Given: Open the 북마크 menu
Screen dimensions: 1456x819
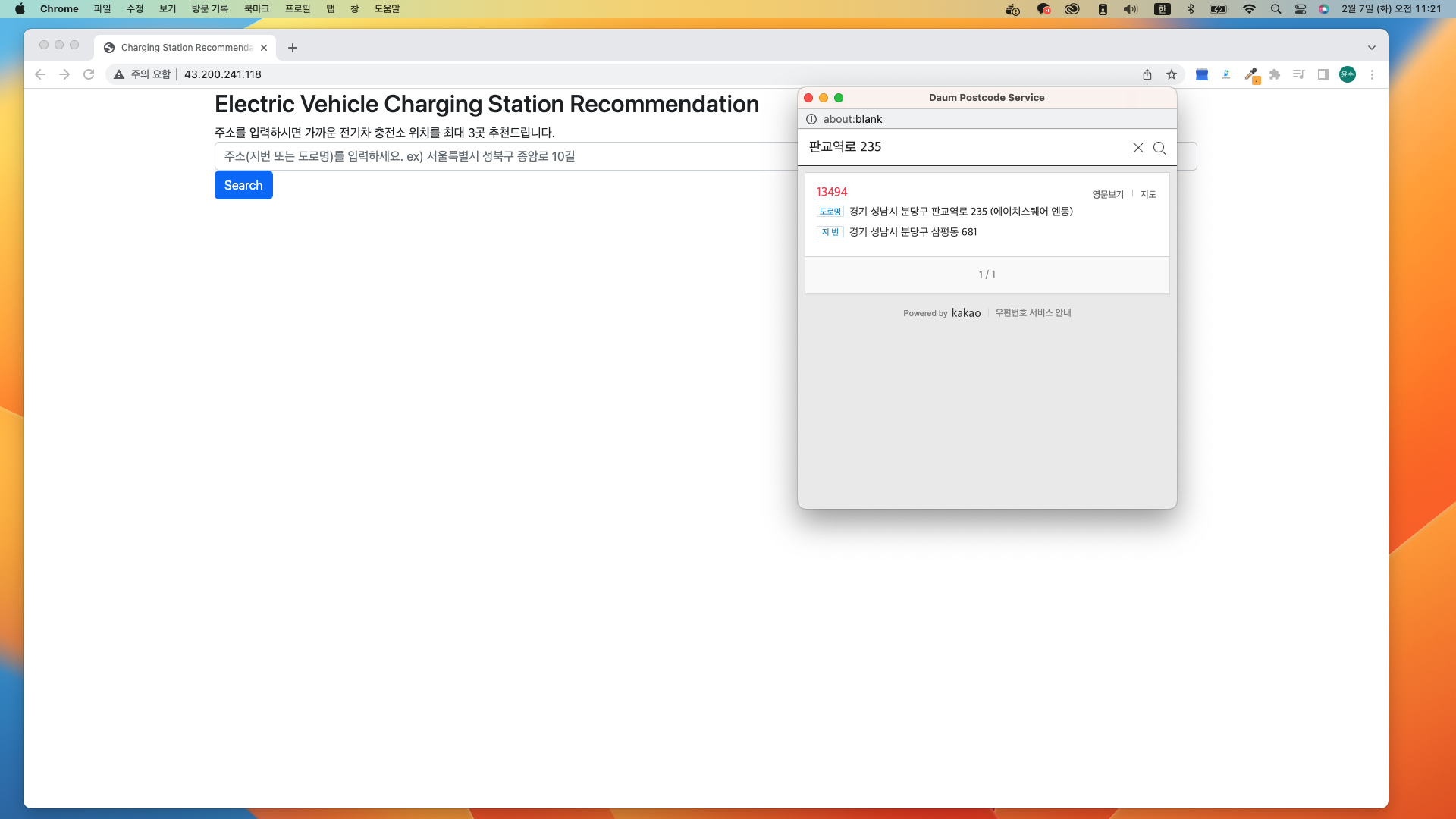Looking at the screenshot, I should tap(256, 8).
